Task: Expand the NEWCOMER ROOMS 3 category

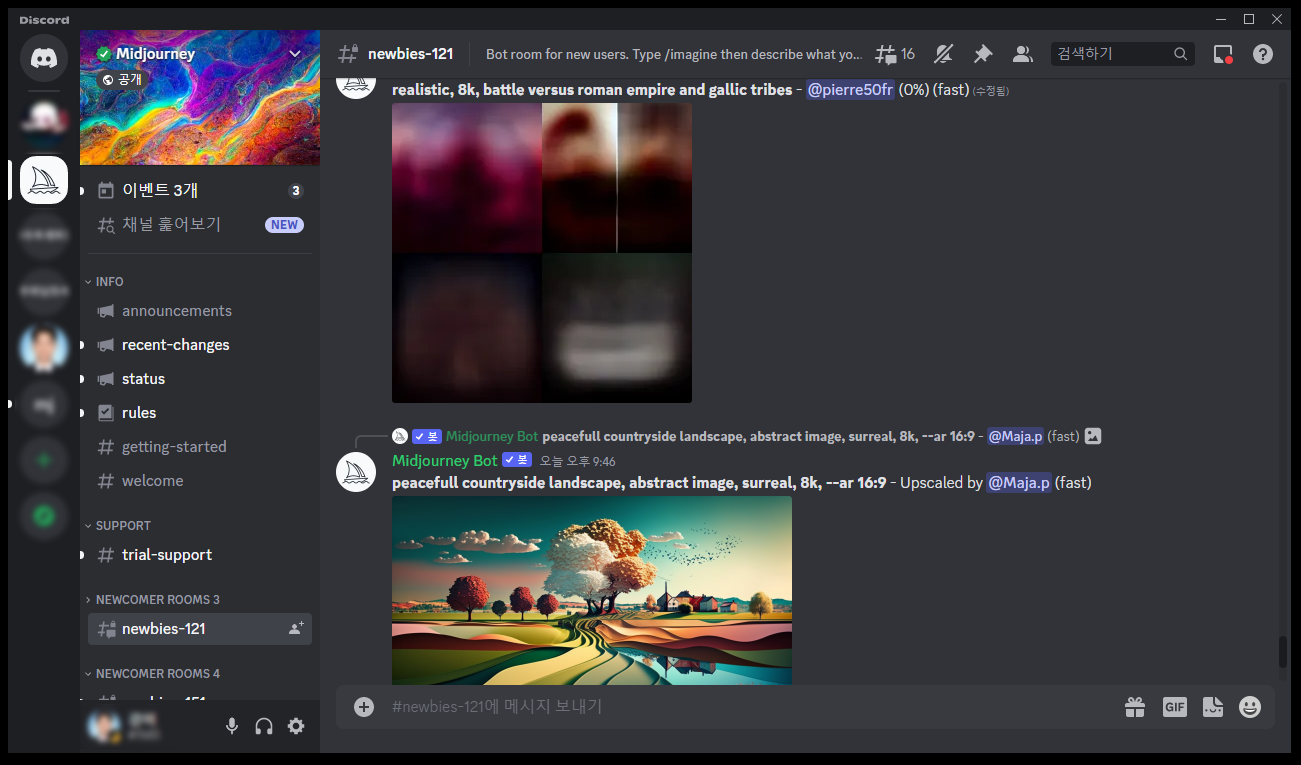Action: pos(152,600)
